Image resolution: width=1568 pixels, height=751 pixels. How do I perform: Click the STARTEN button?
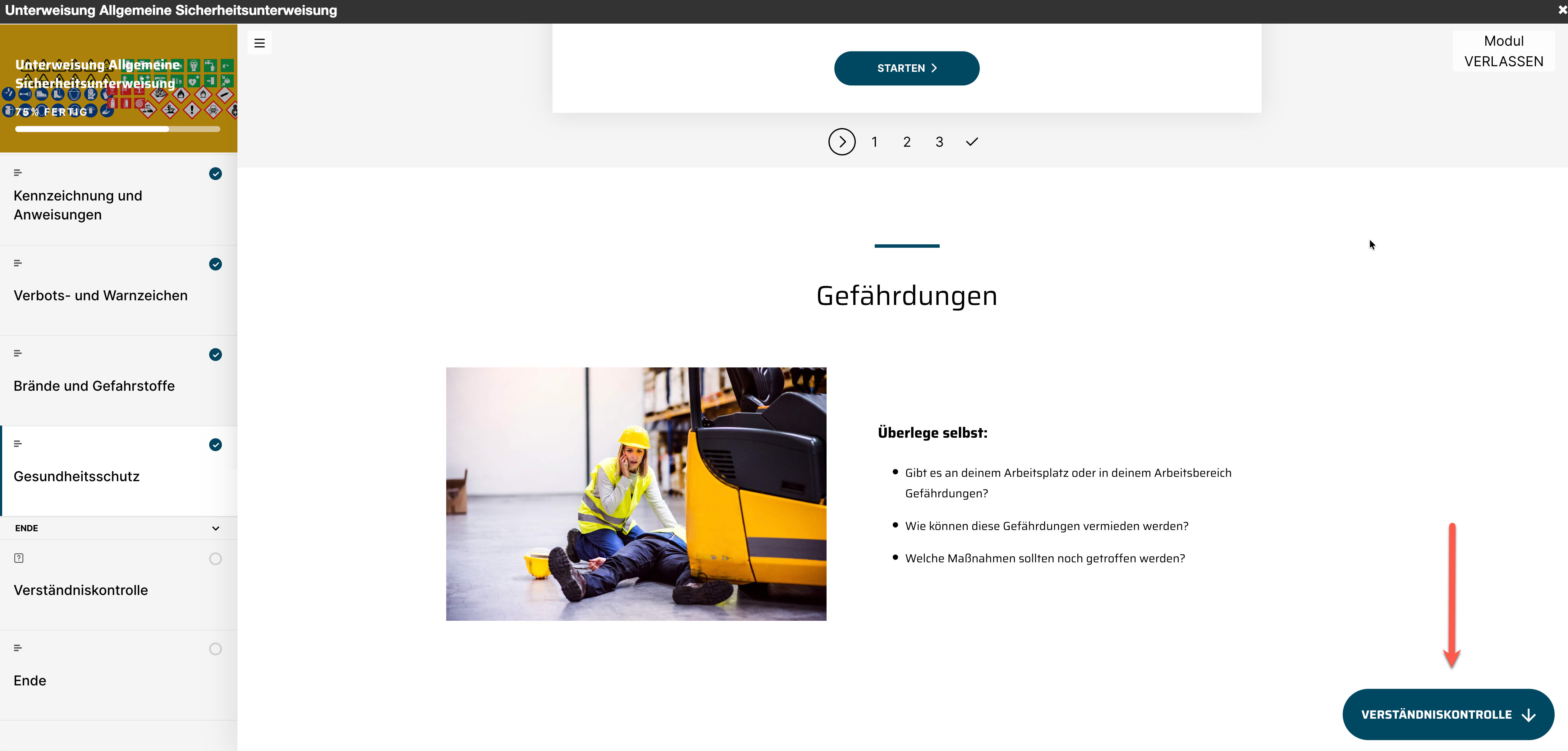tap(906, 68)
